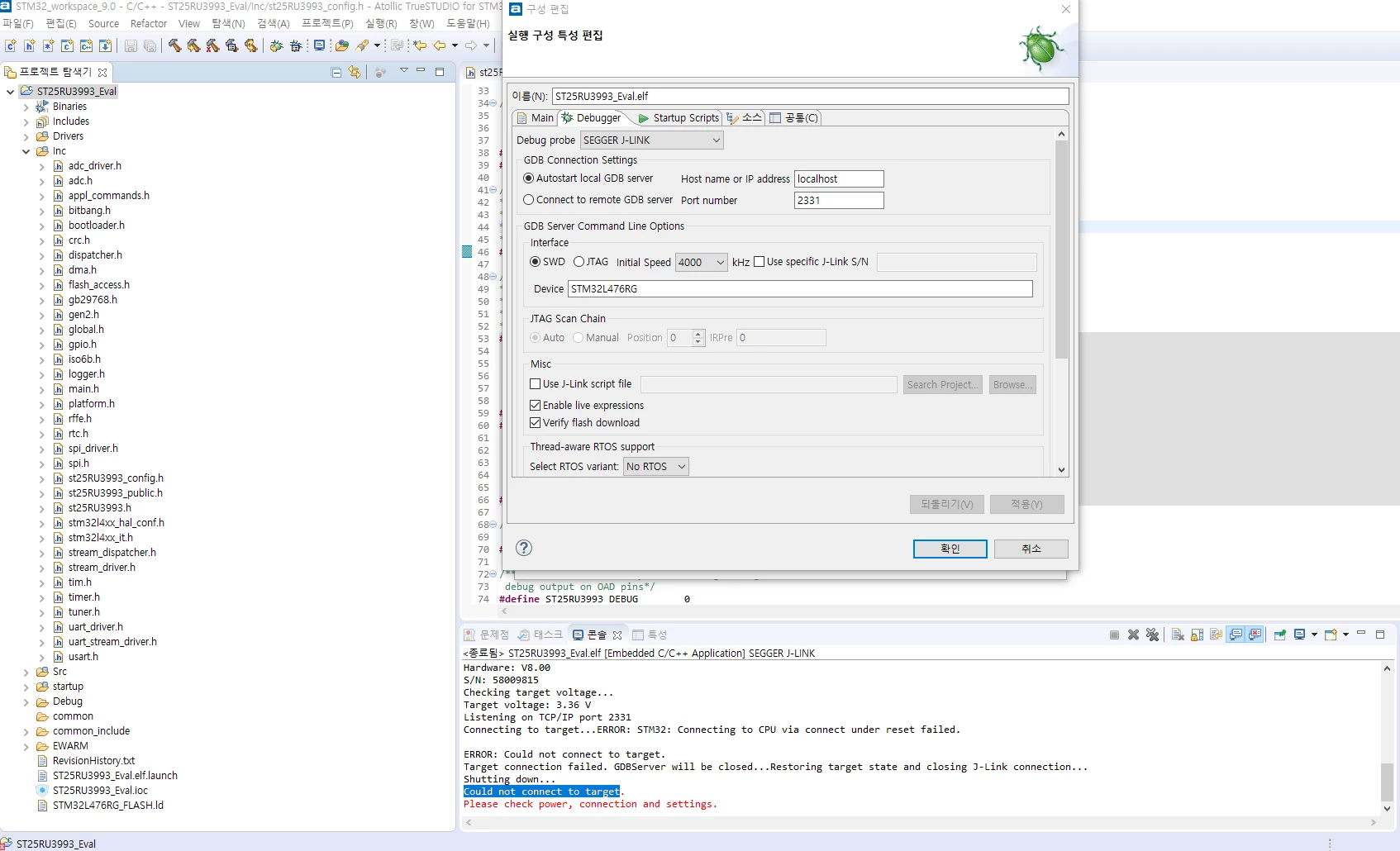The height and width of the screenshot is (851, 1400).
Task: Click Clear Console icon
Action: coord(1178,635)
